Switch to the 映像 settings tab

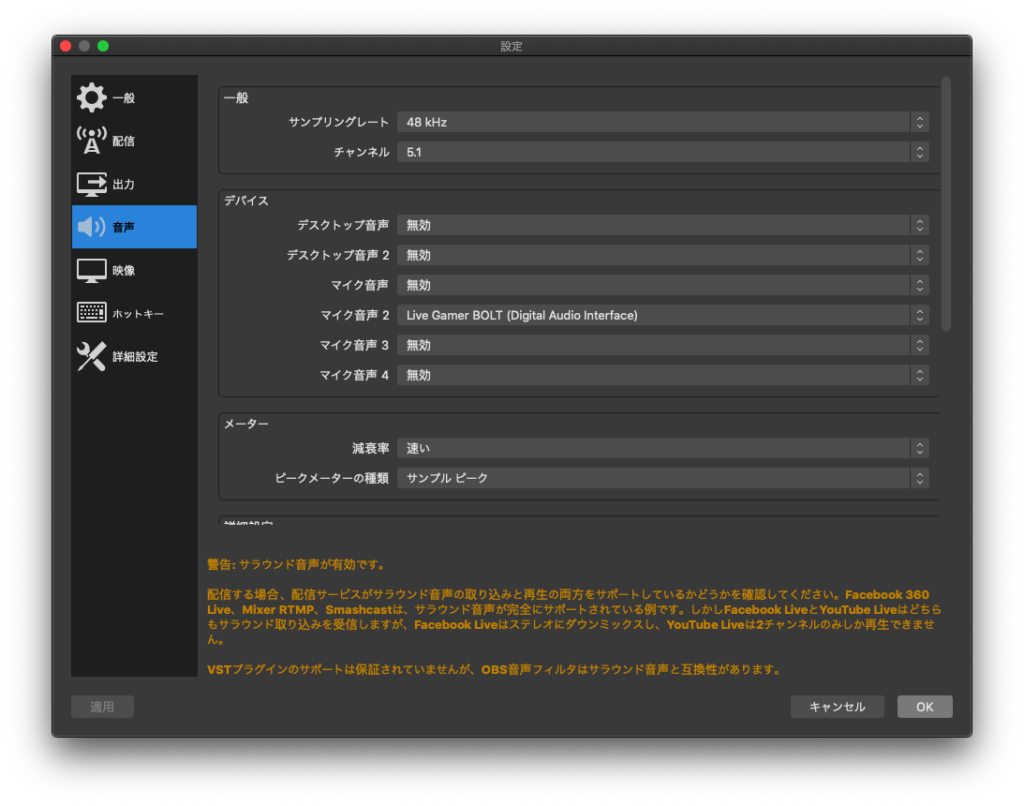pyautogui.click(x=134, y=270)
